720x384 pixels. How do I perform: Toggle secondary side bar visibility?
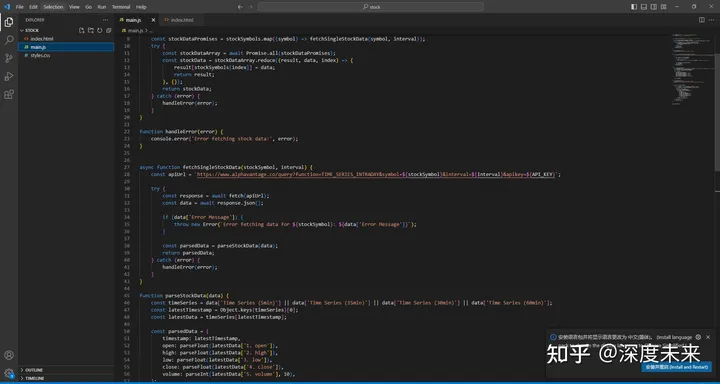(x=654, y=7)
